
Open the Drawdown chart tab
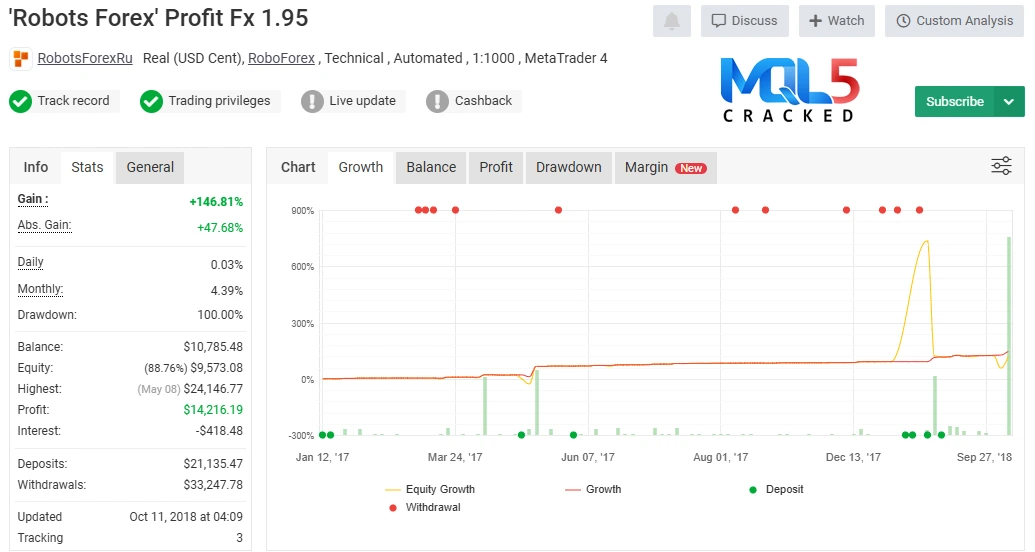(x=568, y=167)
